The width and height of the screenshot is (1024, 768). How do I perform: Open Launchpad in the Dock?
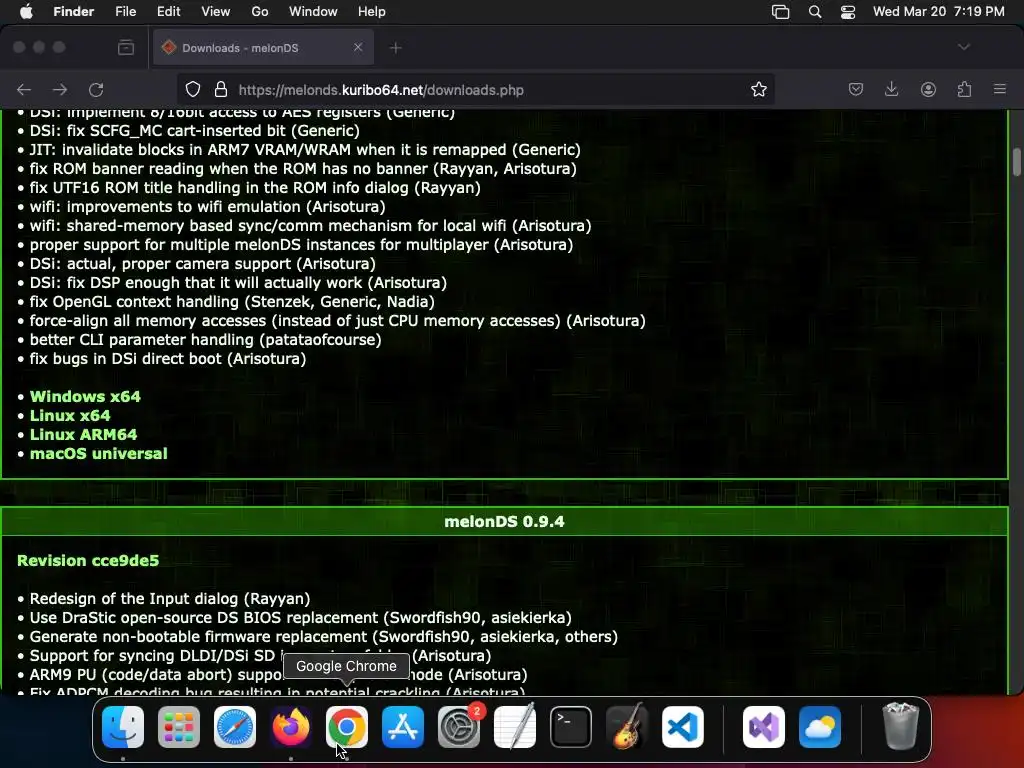tap(179, 727)
